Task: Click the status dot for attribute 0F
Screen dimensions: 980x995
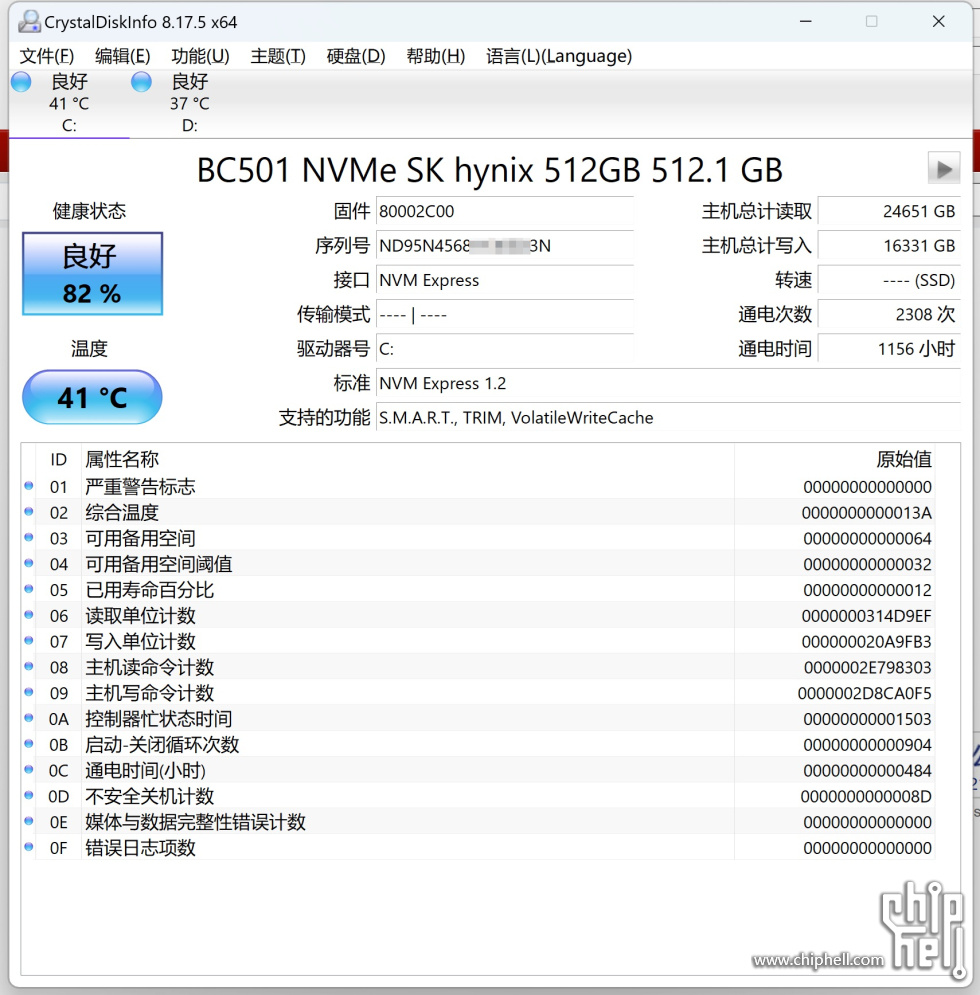Action: (29, 847)
